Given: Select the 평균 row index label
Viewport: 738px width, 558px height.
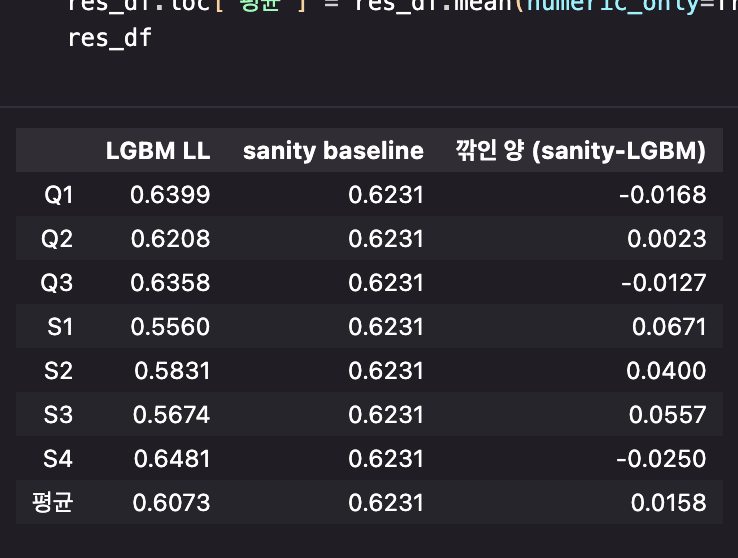Looking at the screenshot, I should click(53, 502).
